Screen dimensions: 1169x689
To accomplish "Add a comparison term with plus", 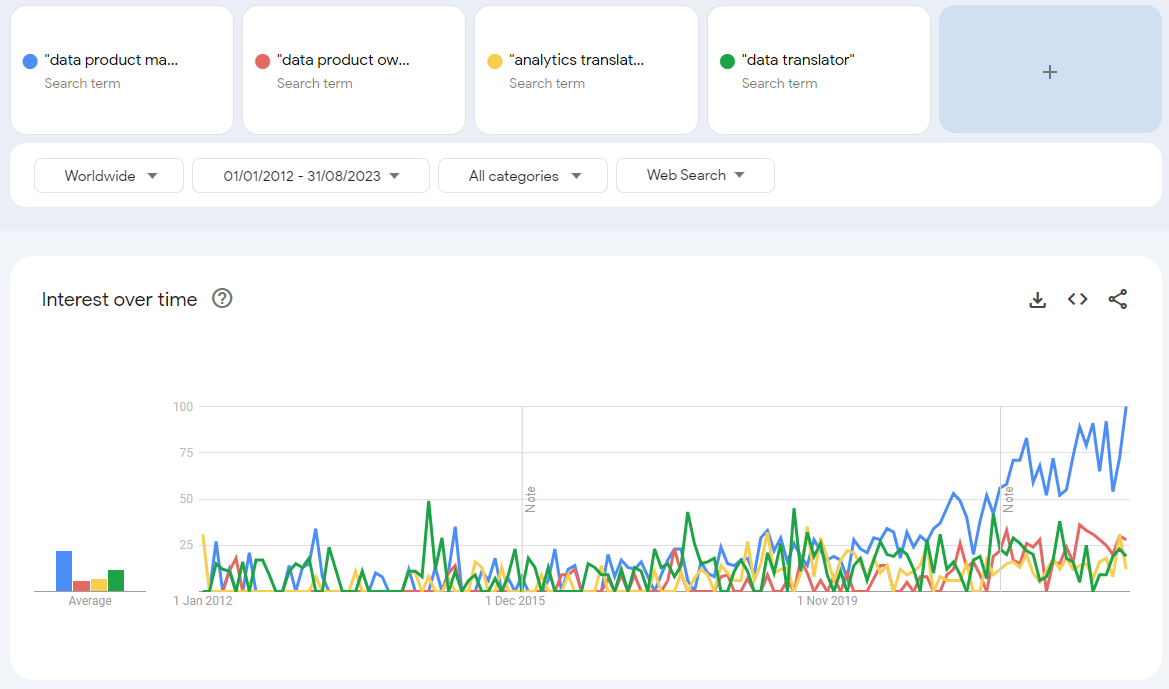I will click(x=1050, y=70).
